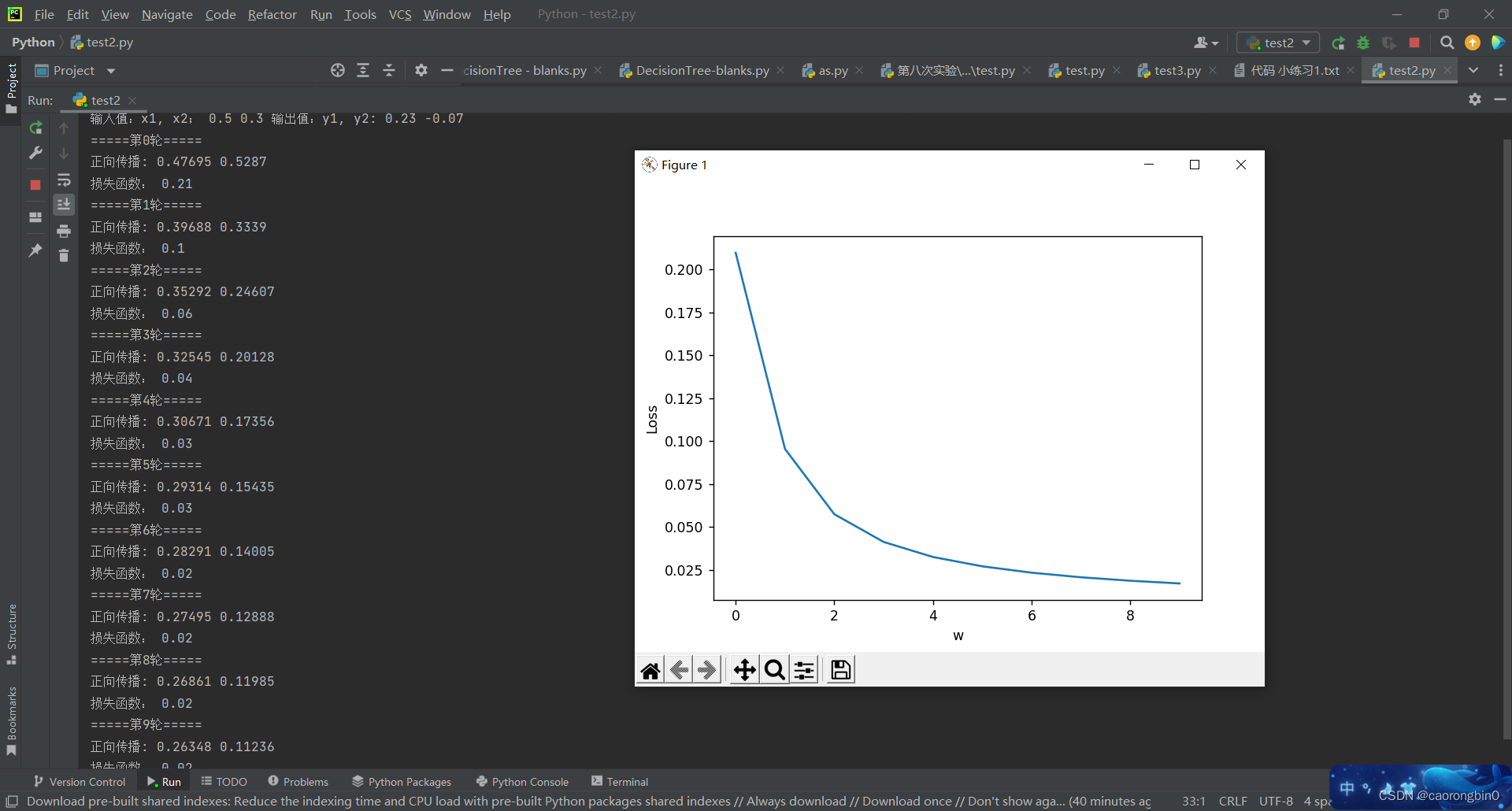Open Project panel gear options
Viewport: 1512px width, 811px height.
point(421,70)
